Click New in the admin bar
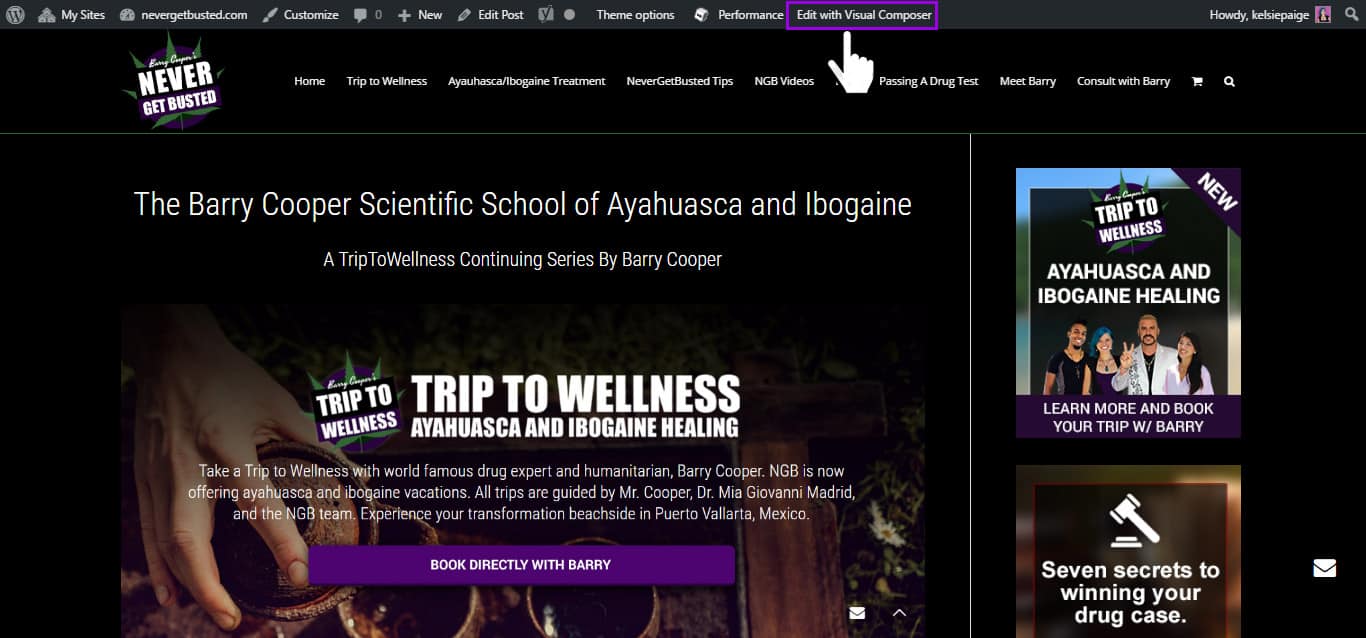Viewport: 1366px width, 638px height. (420, 15)
